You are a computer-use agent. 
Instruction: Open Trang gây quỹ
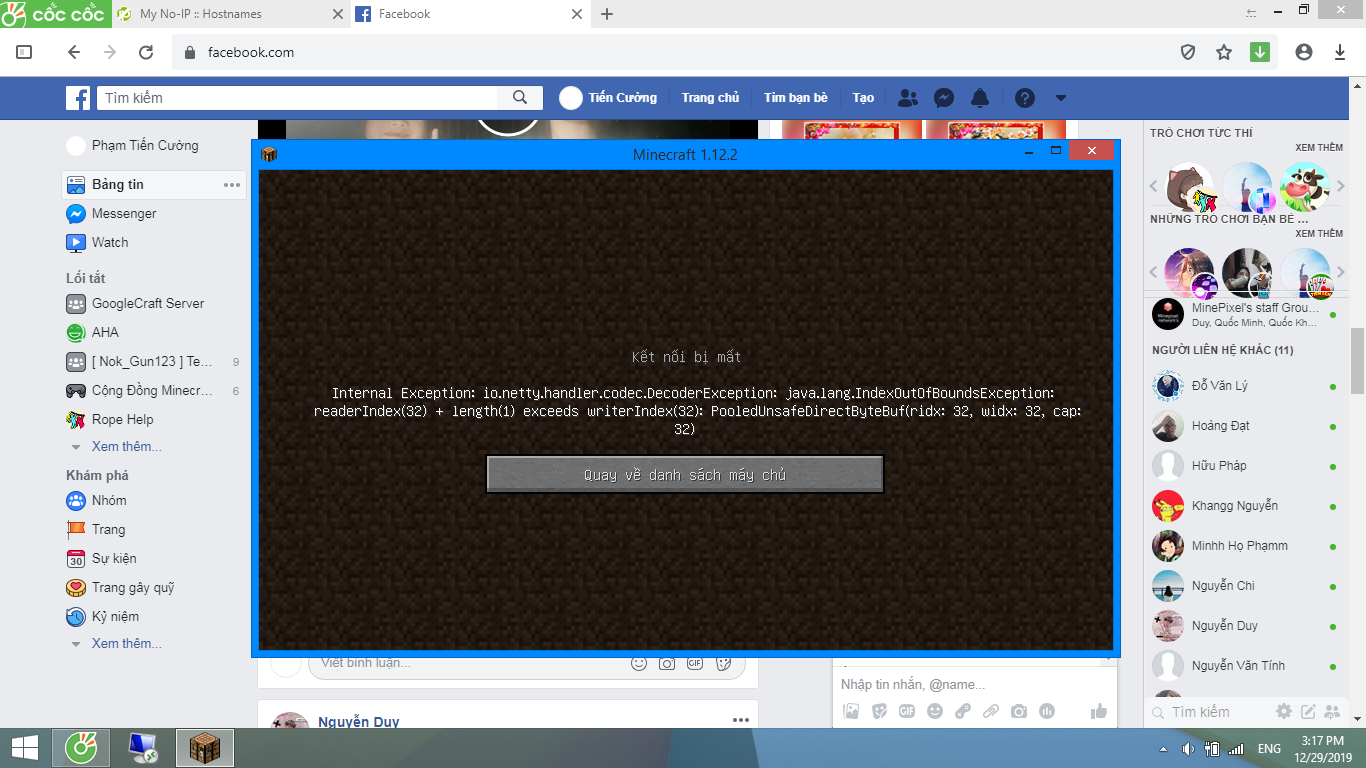coord(120,588)
